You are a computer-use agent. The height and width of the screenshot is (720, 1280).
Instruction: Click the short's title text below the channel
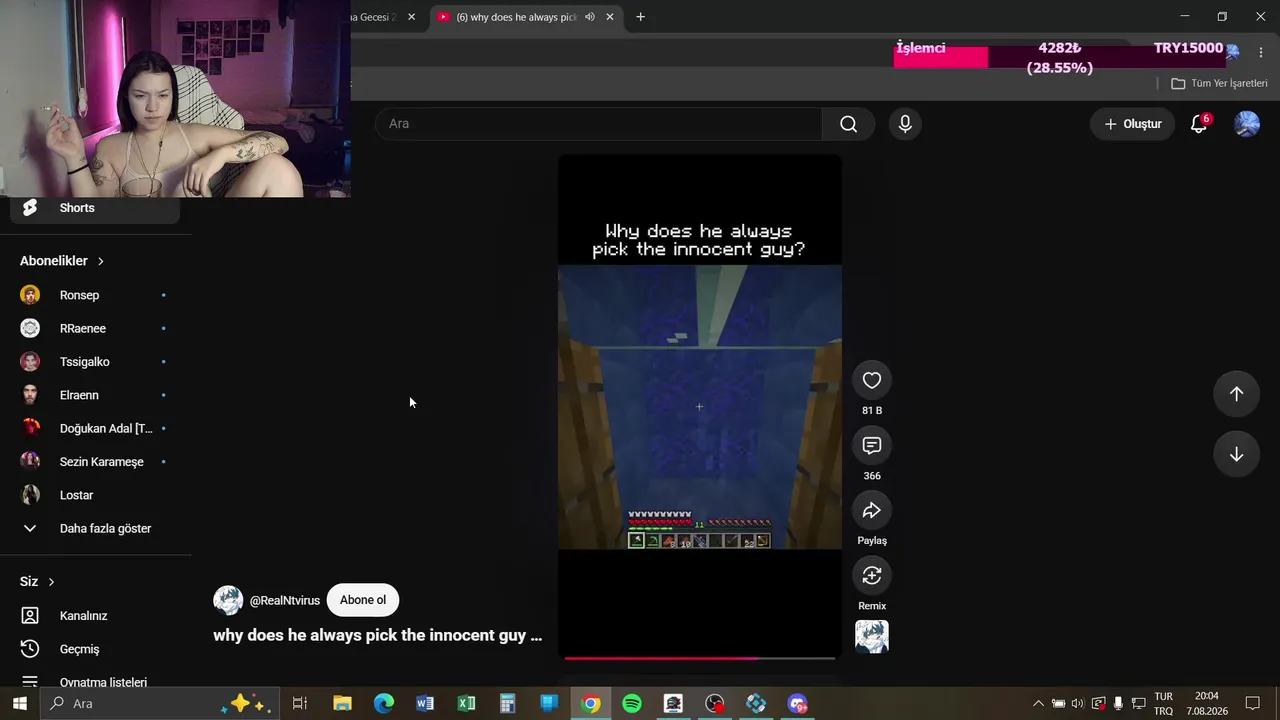(x=378, y=636)
